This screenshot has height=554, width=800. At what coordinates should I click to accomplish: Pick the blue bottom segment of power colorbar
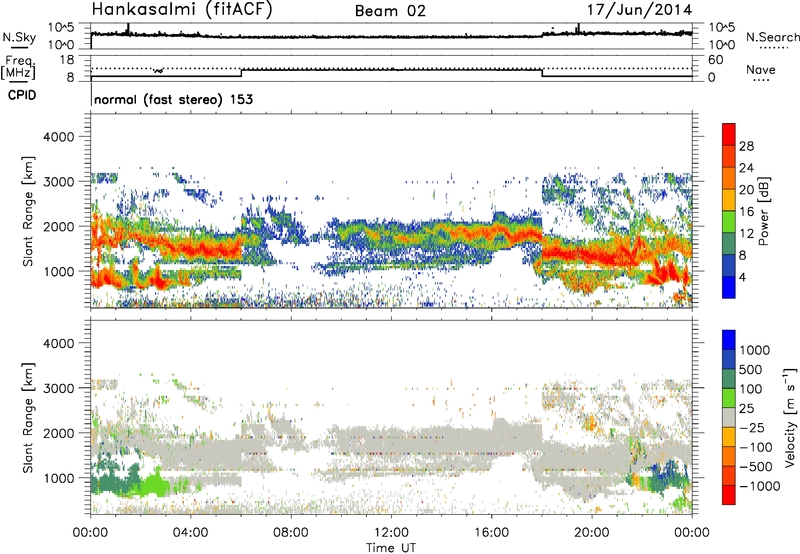[729, 287]
